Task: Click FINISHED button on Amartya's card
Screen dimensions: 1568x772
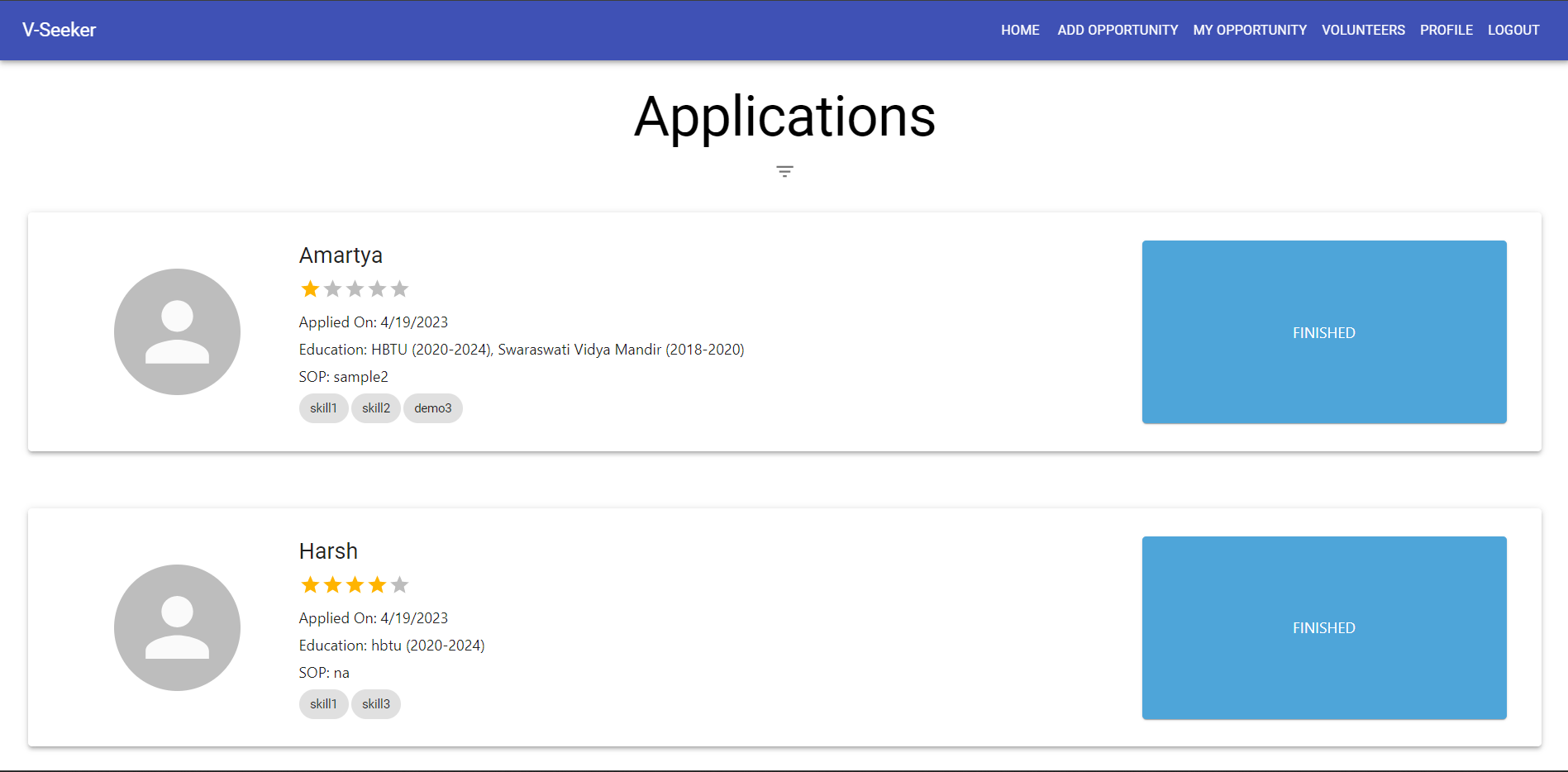Action: pos(1324,332)
